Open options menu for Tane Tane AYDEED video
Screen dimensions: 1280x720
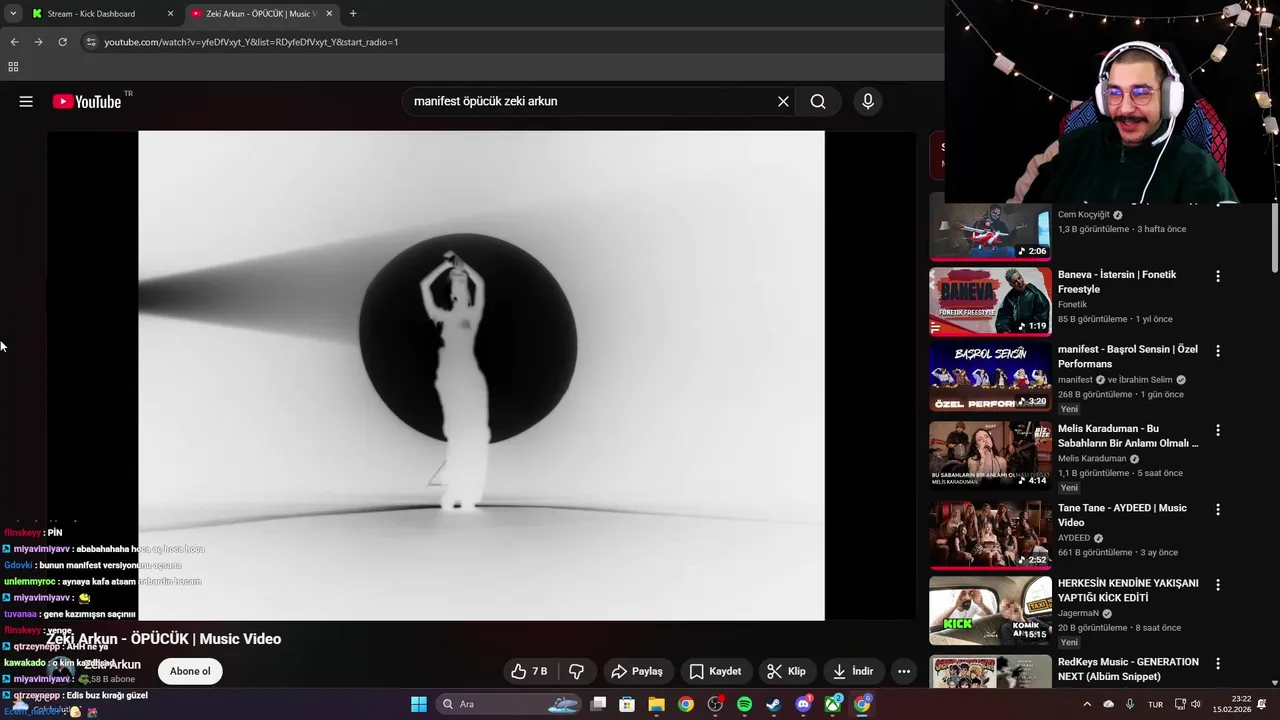click(x=1217, y=509)
